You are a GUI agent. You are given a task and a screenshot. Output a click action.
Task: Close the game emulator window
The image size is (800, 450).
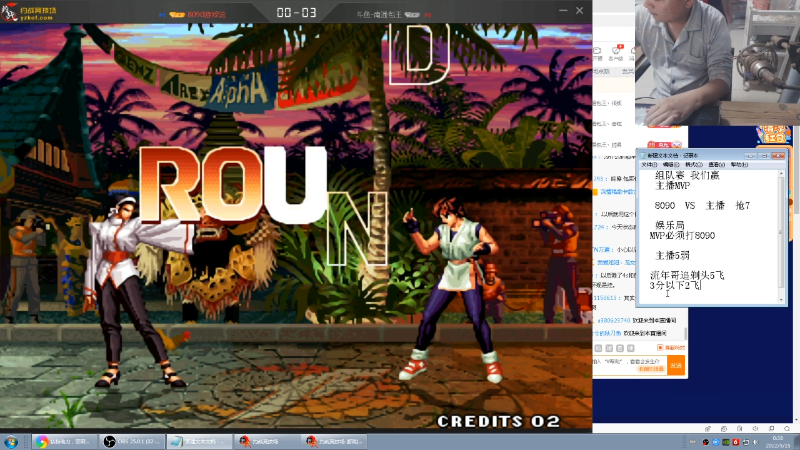pos(580,10)
